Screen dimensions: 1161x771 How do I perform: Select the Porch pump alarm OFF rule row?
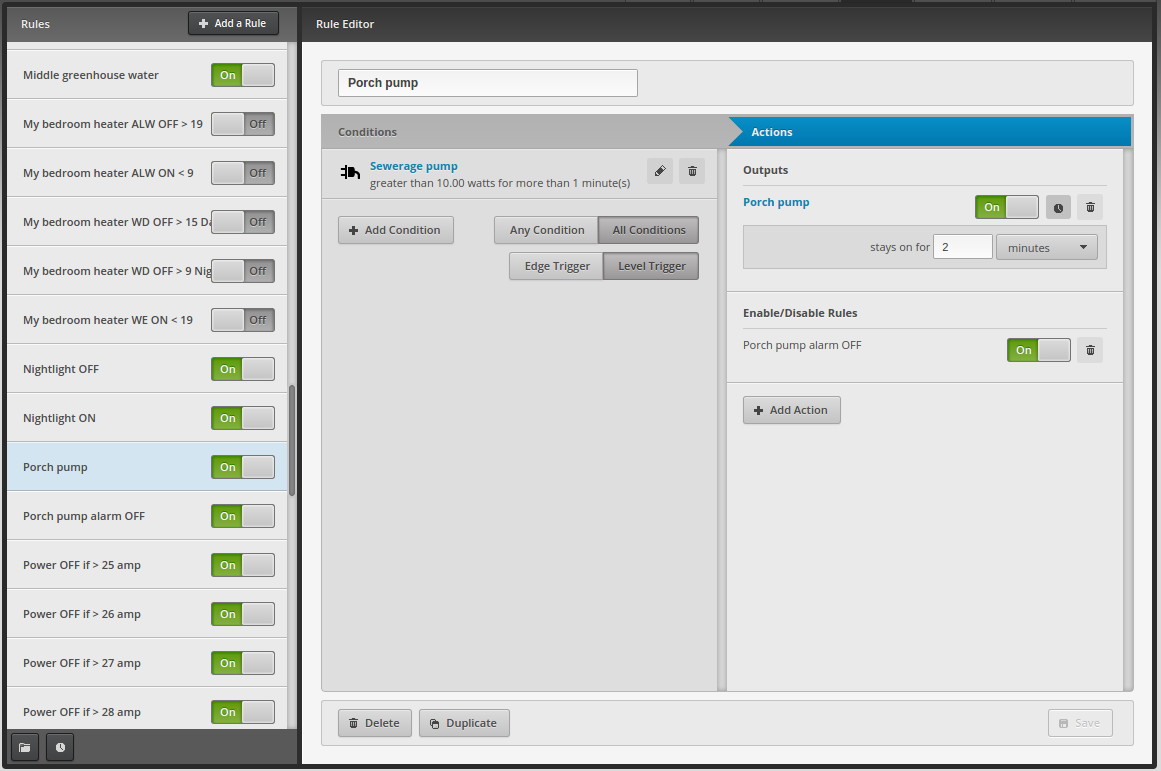click(147, 515)
